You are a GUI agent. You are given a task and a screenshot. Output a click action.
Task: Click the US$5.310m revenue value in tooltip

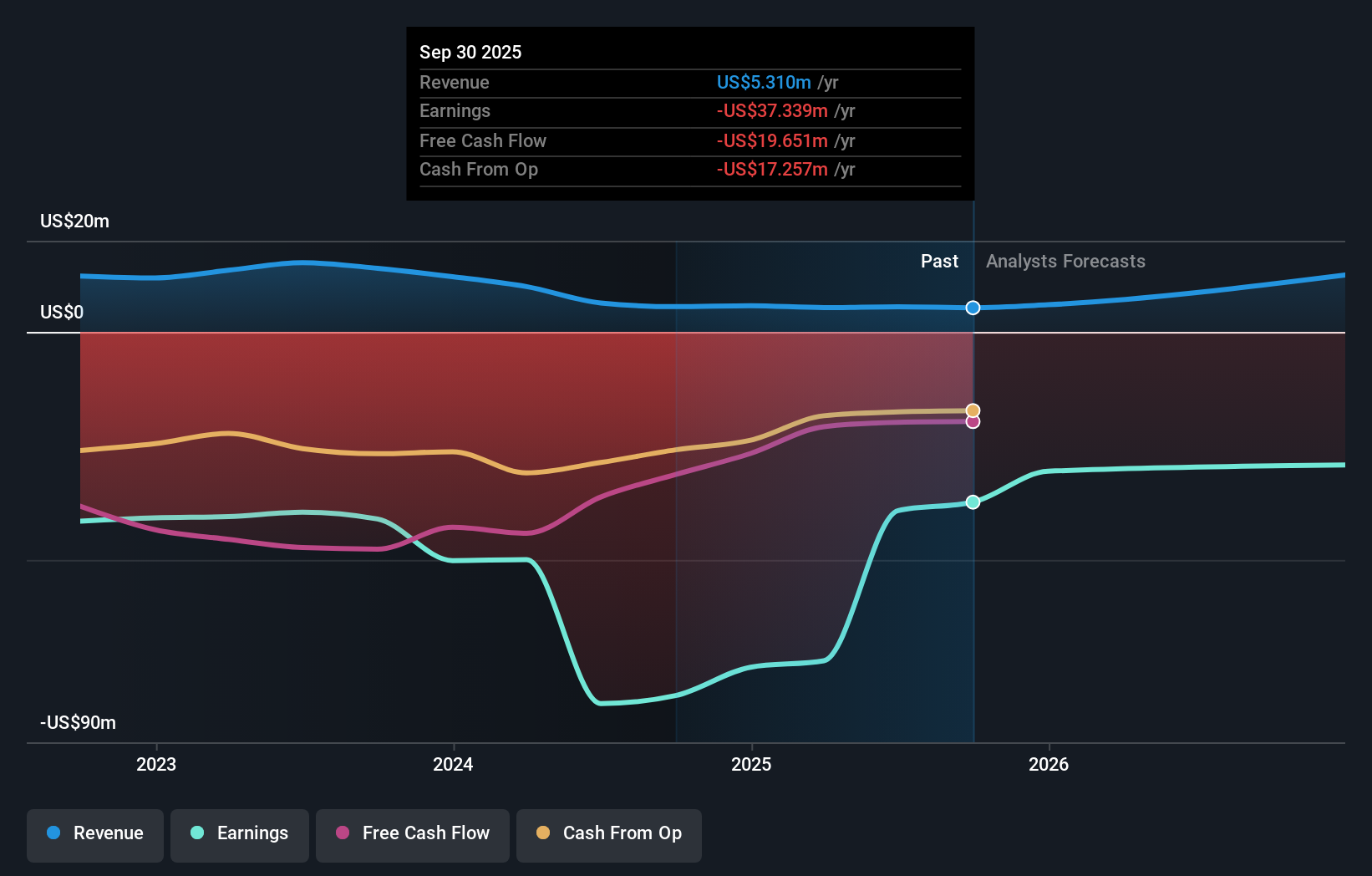coord(764,82)
